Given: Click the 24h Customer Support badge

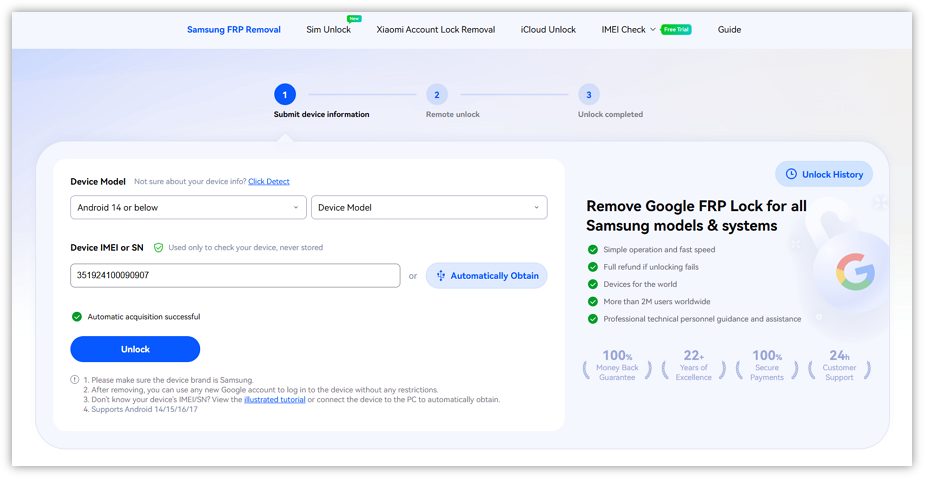Looking at the screenshot, I should point(839,365).
